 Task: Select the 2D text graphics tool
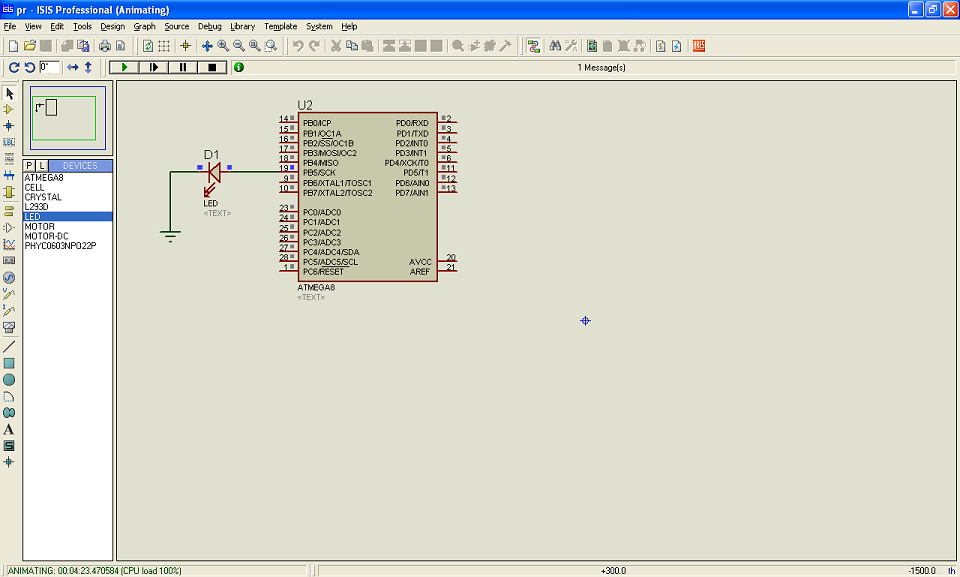pos(9,429)
